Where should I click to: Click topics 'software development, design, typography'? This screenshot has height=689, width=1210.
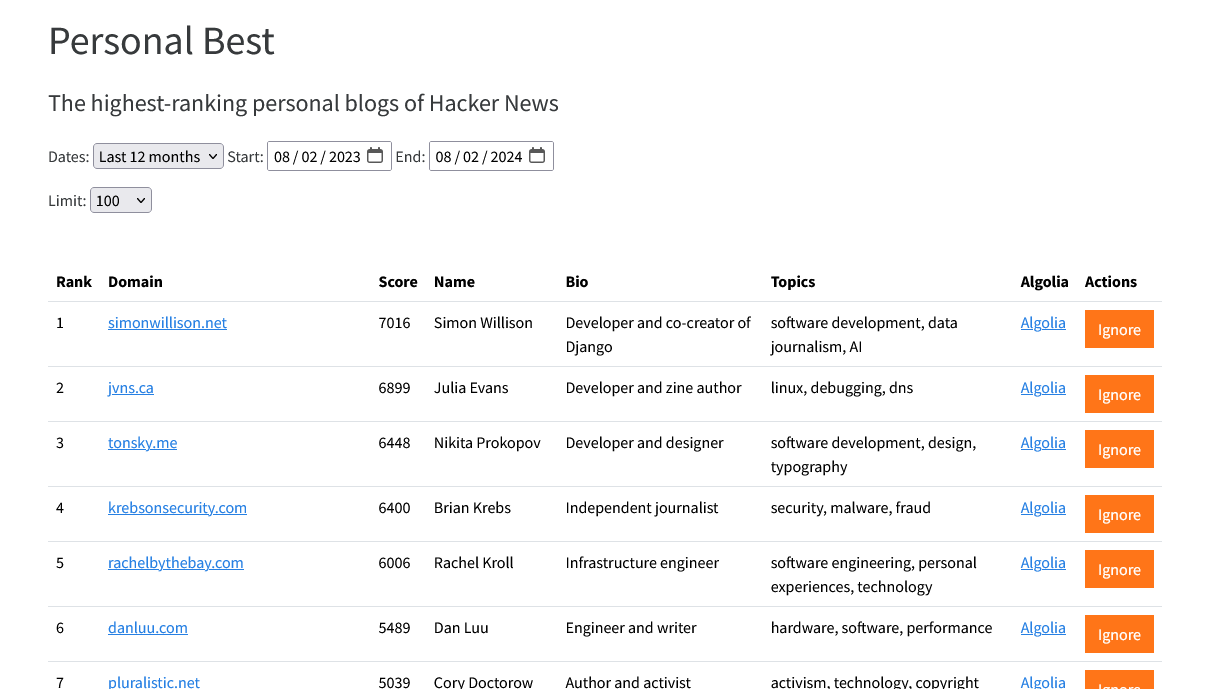point(873,455)
